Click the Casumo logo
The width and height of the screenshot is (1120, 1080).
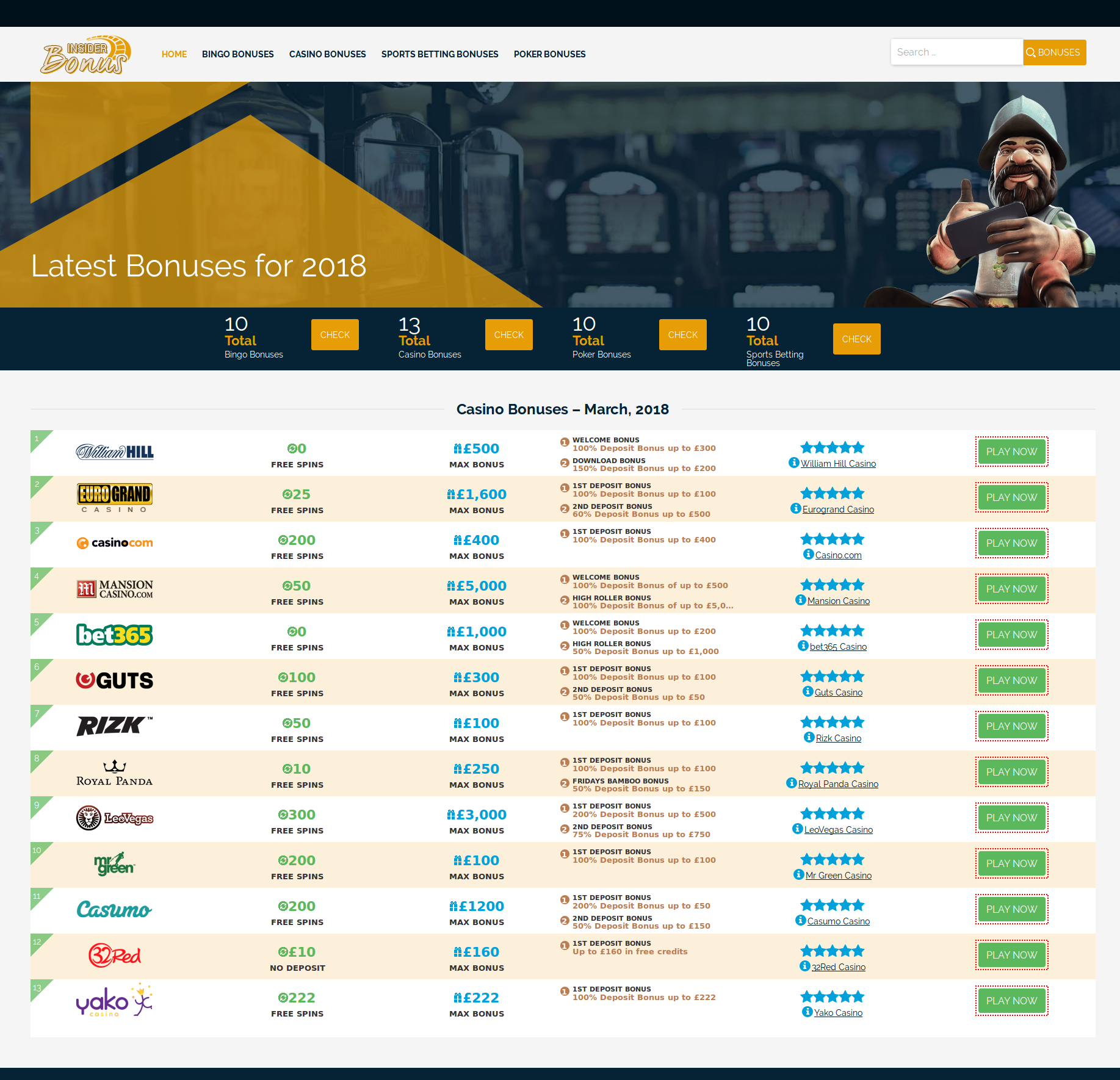pos(115,910)
